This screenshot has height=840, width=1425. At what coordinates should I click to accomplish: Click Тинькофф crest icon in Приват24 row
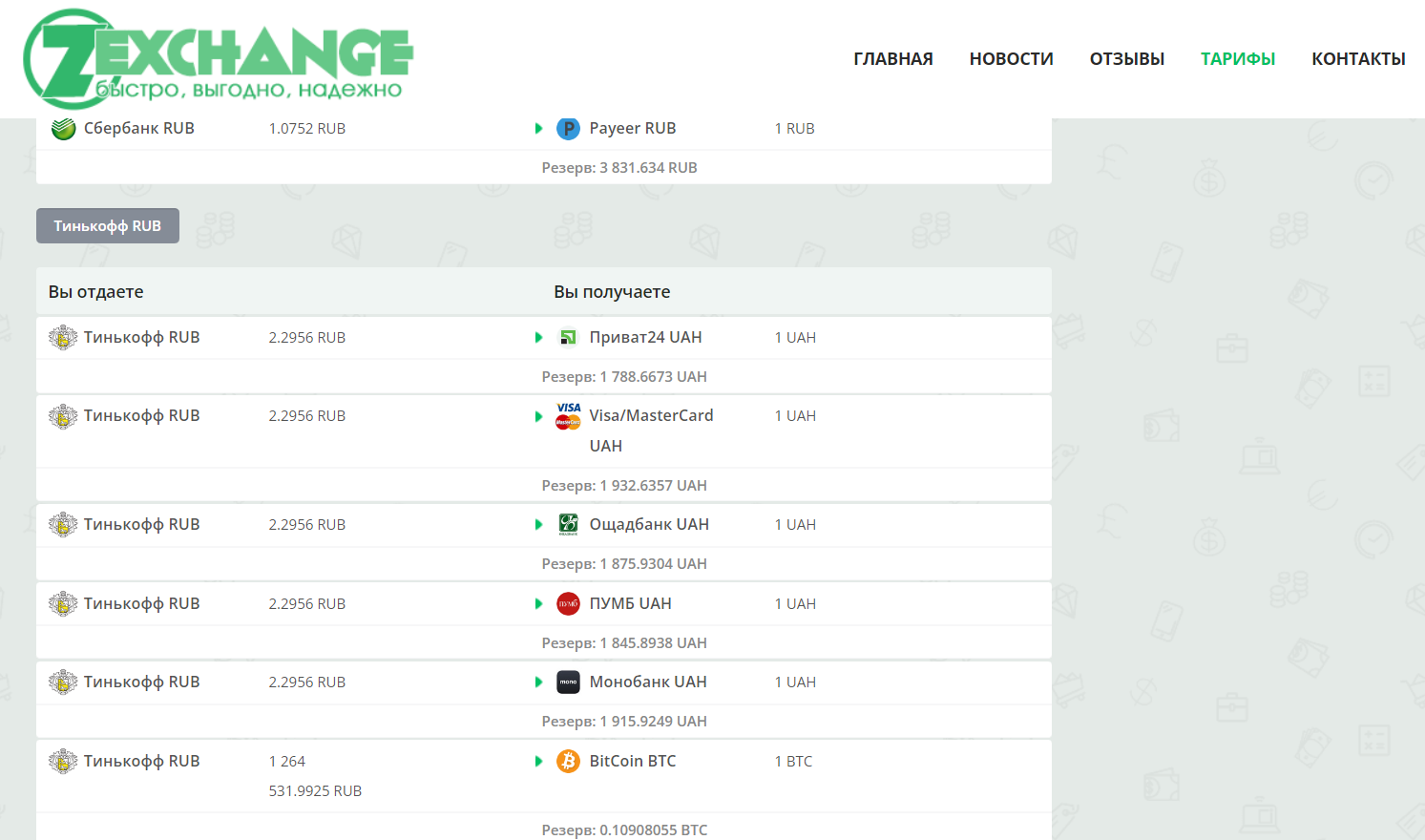(63, 338)
